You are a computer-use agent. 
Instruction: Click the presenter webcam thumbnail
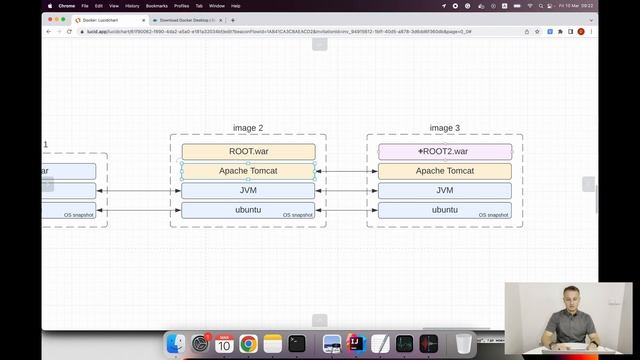click(x=569, y=318)
